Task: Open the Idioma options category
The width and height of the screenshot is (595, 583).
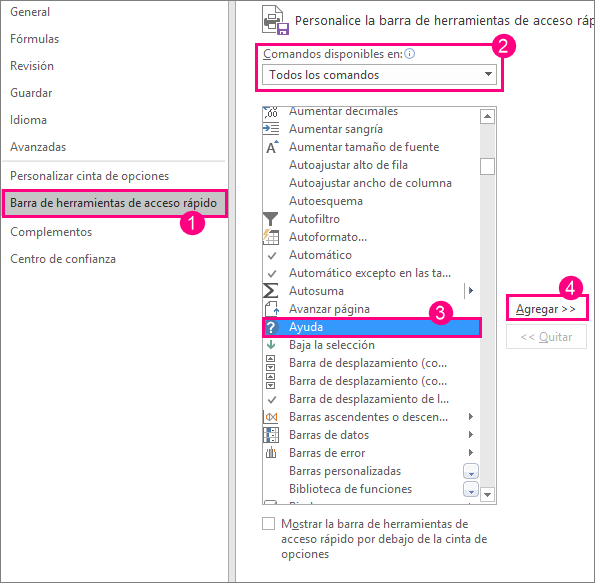Action: (x=28, y=120)
